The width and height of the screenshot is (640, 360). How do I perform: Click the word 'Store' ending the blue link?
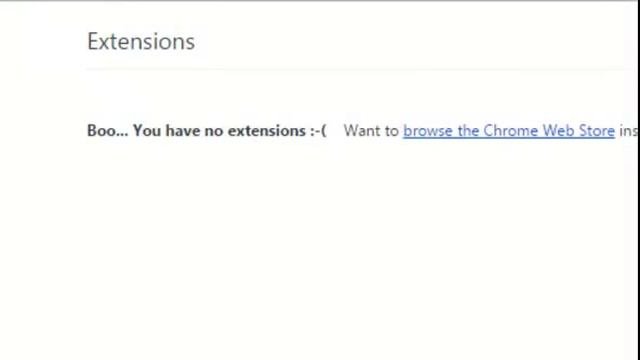click(x=597, y=131)
